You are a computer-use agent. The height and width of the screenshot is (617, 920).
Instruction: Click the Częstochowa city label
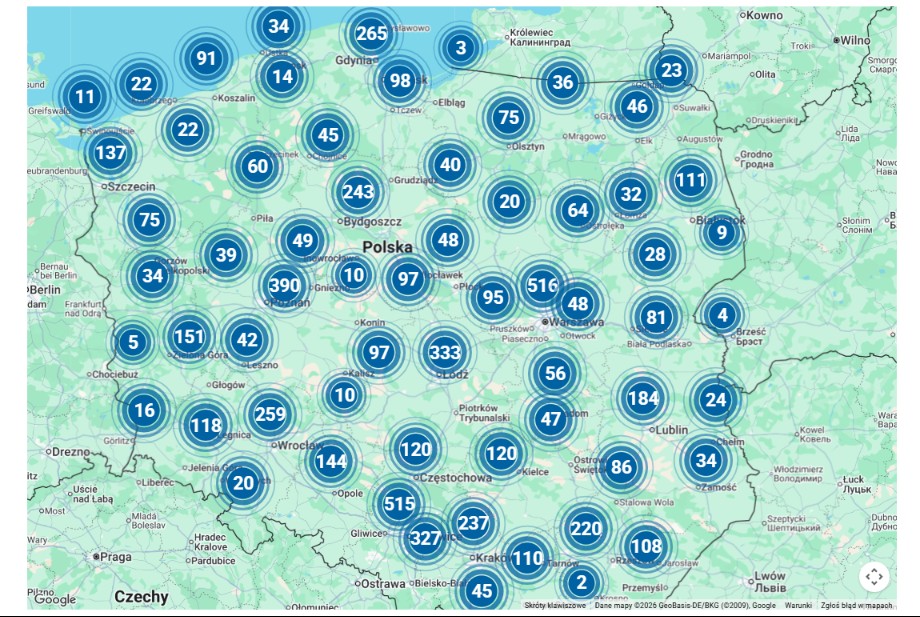(x=456, y=478)
